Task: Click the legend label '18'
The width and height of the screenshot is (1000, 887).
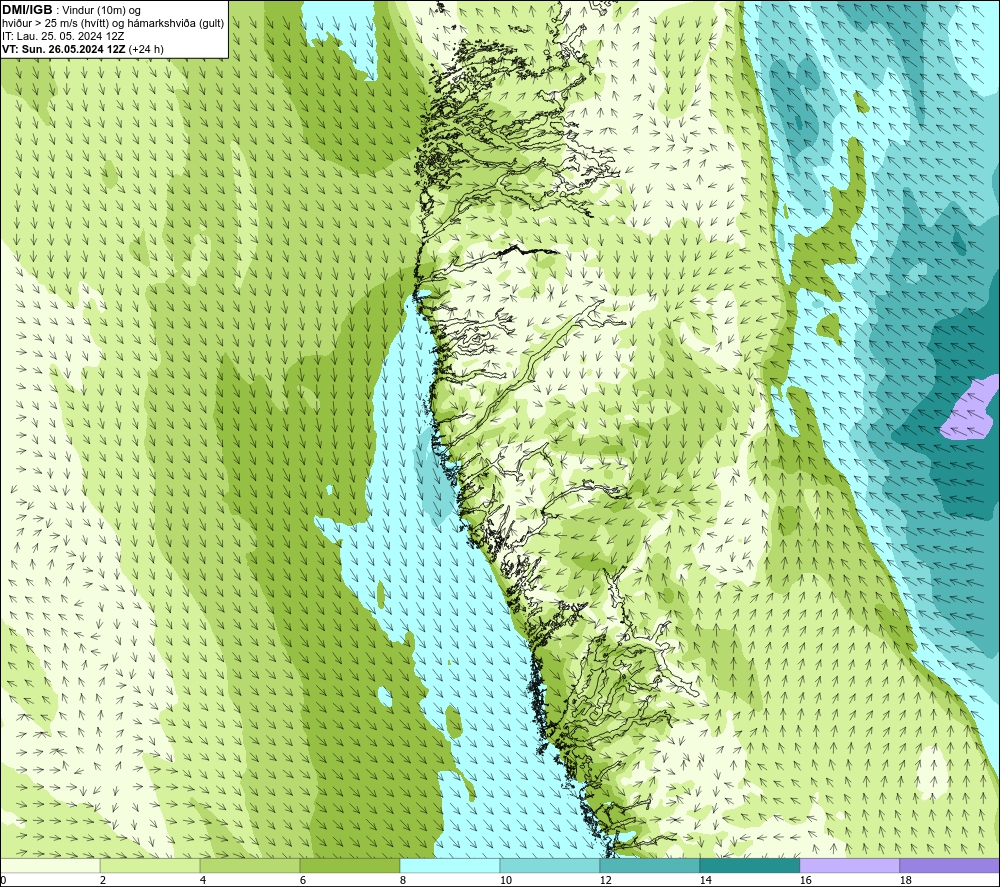Action: point(905,881)
